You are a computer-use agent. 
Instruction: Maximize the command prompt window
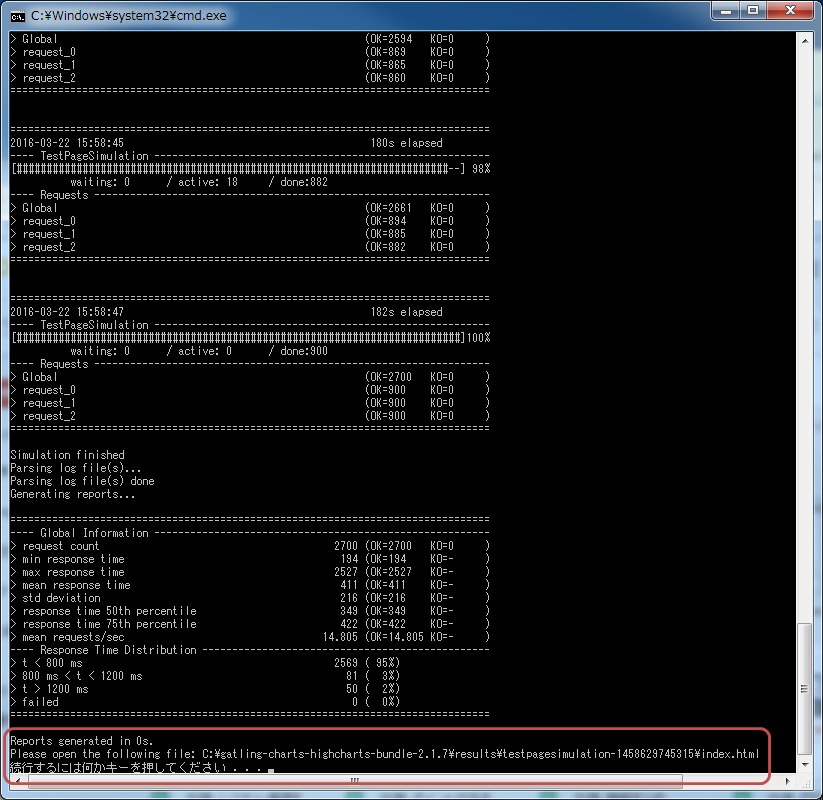pos(754,11)
